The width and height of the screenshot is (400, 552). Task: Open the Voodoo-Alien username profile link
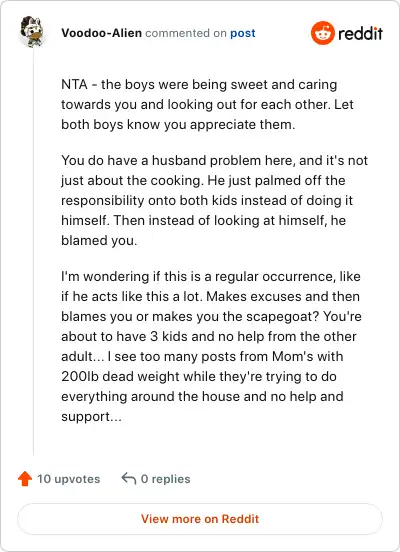coord(101,33)
